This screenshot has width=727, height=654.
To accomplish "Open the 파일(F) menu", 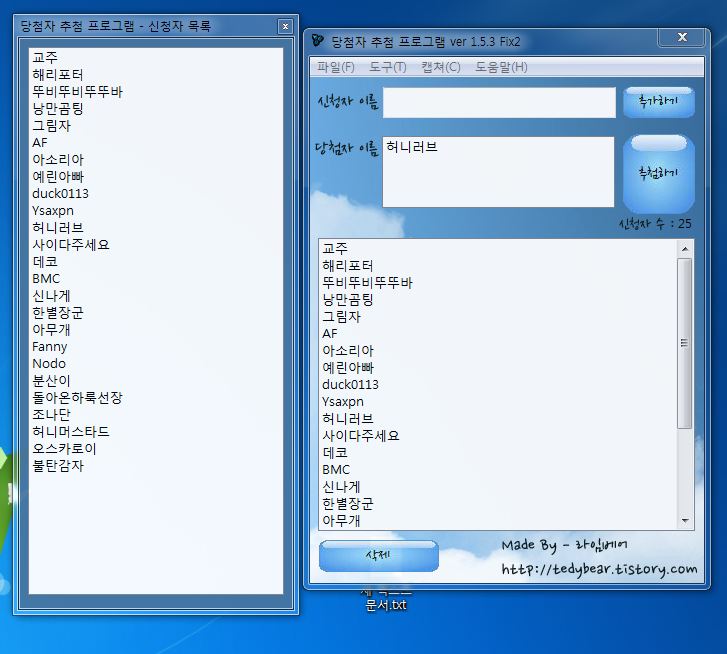I will [x=336, y=68].
